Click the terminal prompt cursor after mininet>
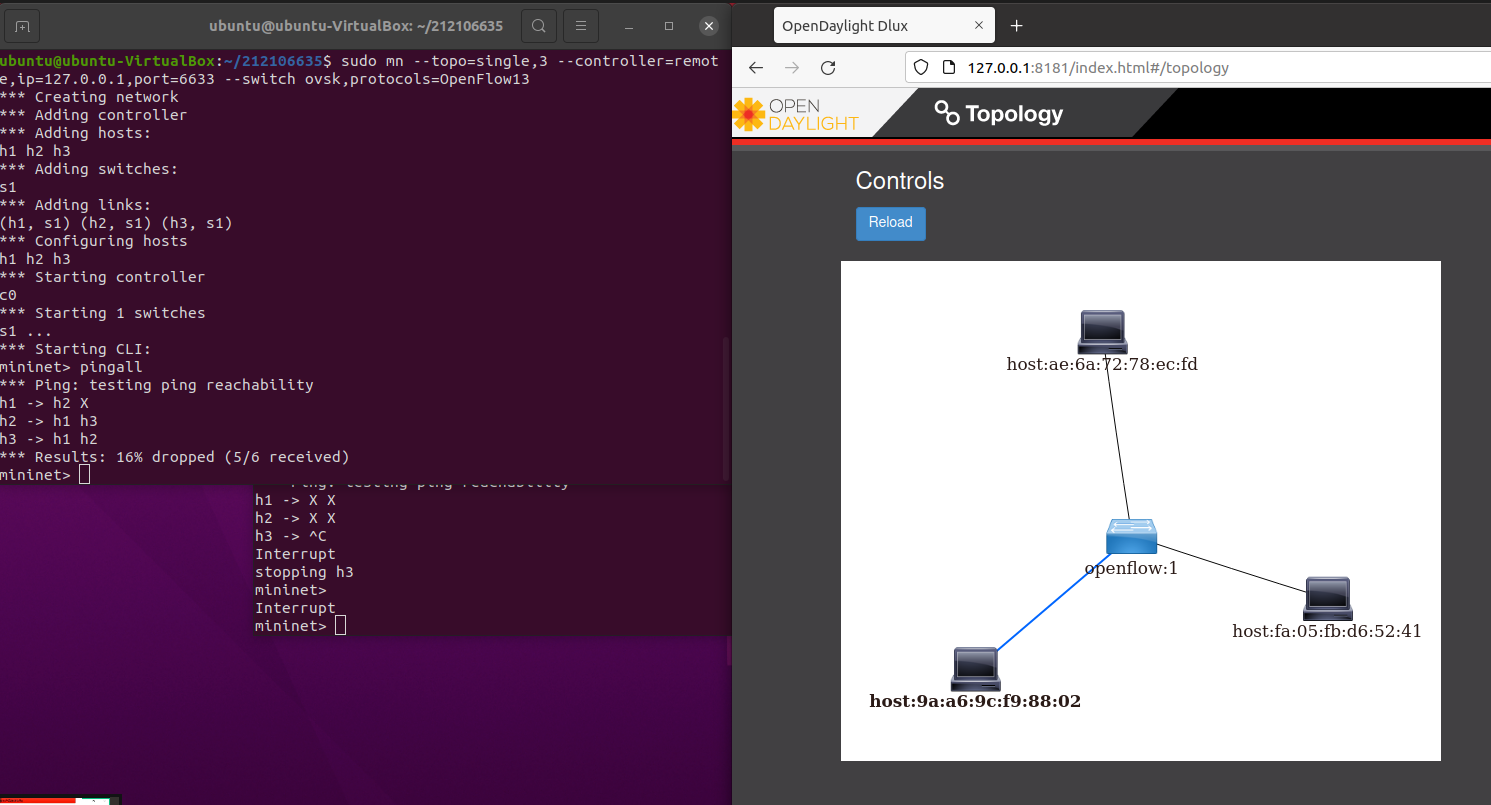The height and width of the screenshot is (805, 1491). tap(84, 475)
